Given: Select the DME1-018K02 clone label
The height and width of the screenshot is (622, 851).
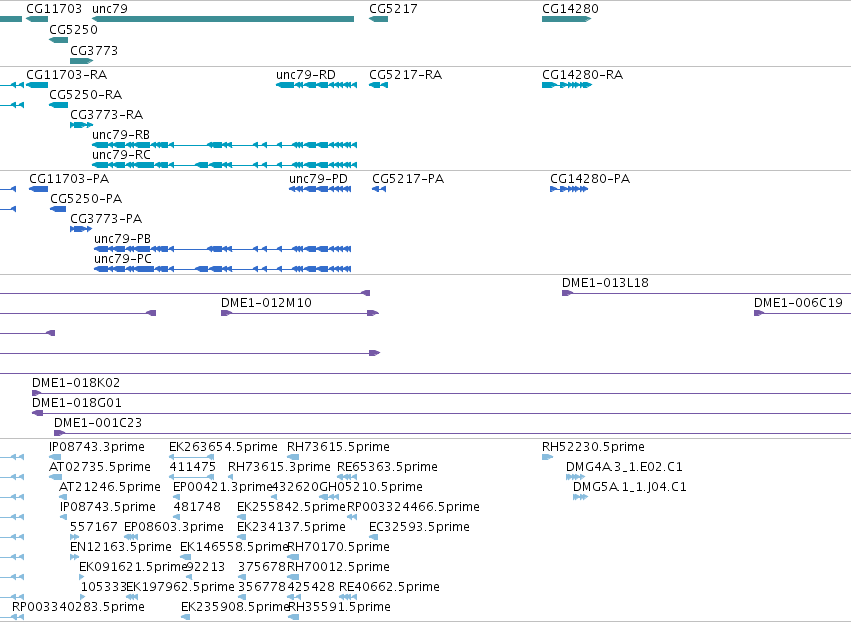Looking at the screenshot, I should coord(76,383).
